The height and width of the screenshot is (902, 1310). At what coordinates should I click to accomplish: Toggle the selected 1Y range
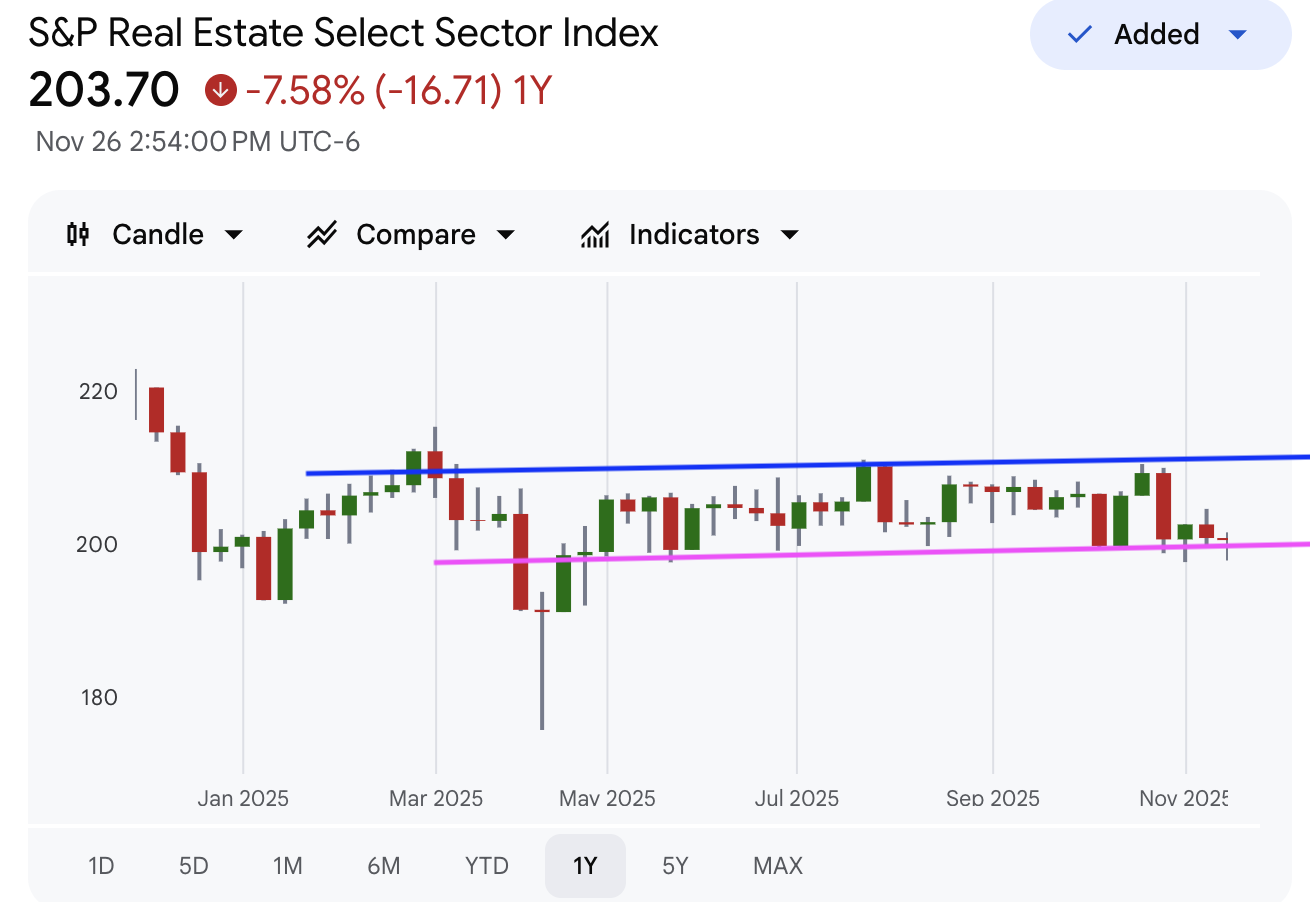(585, 865)
